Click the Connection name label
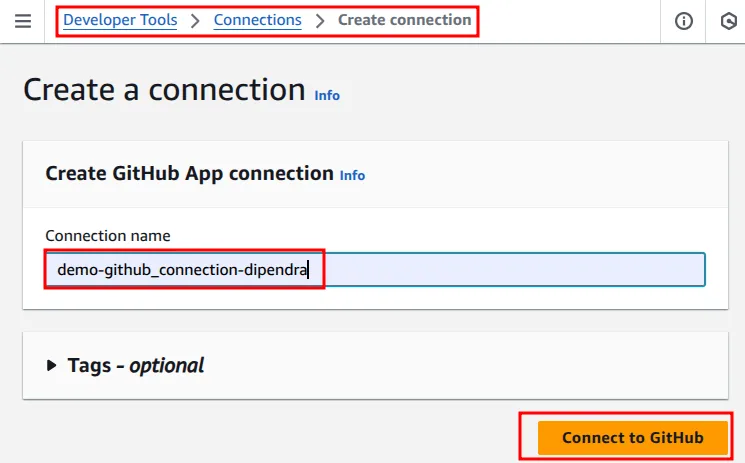Image resolution: width=745 pixels, height=463 pixels. point(108,236)
